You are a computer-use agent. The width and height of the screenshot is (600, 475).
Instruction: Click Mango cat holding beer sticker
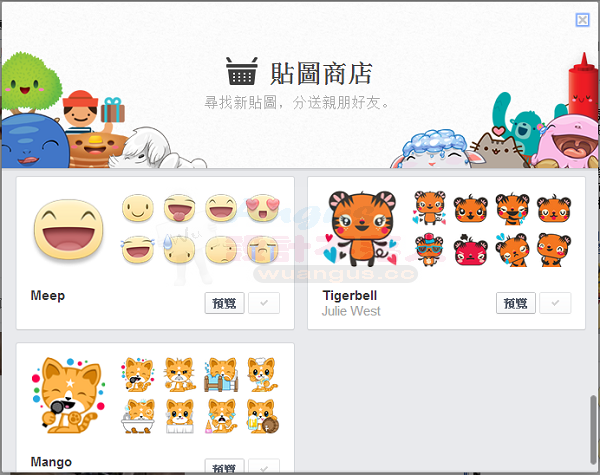click(x=263, y=416)
